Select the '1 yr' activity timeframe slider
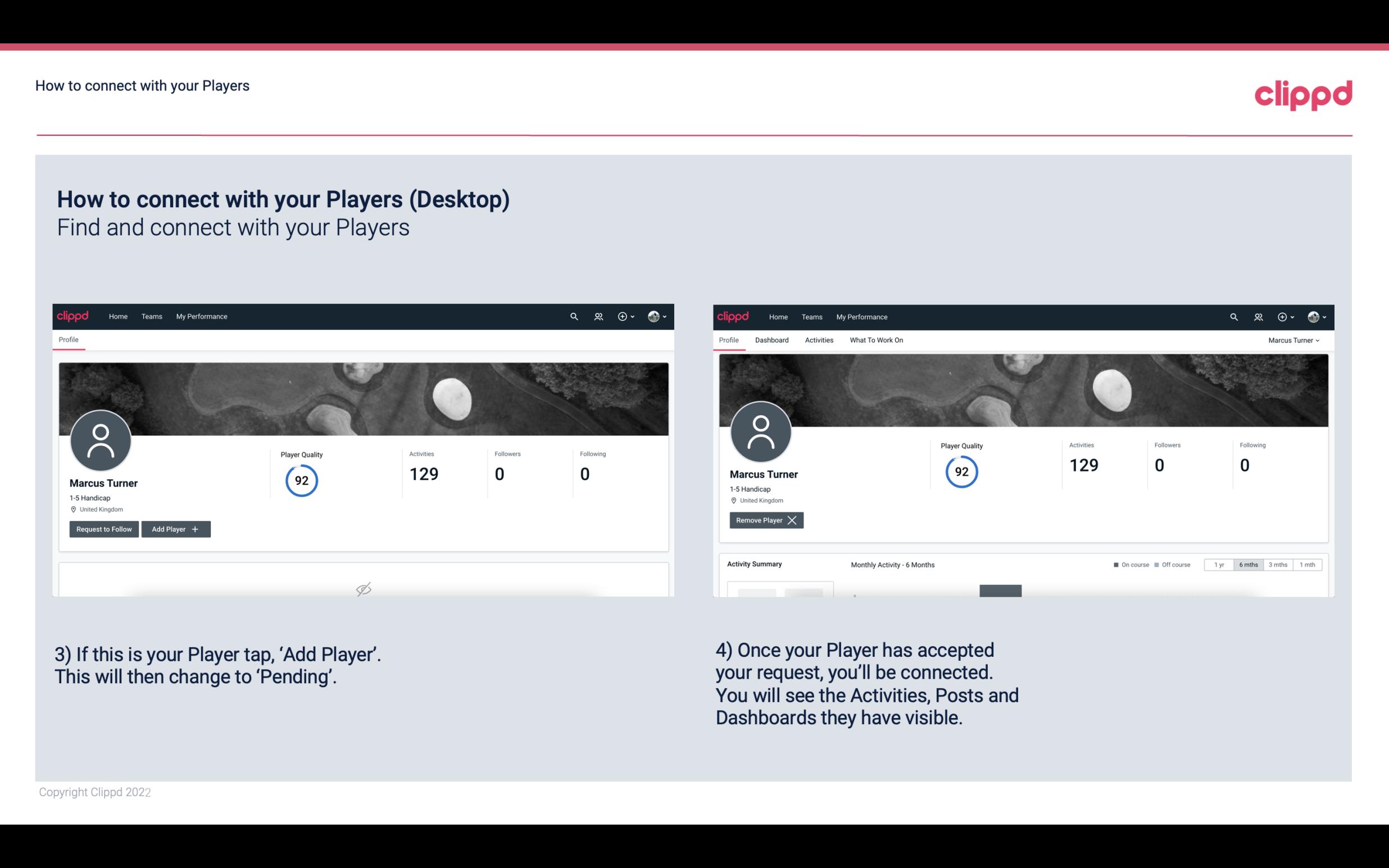 click(x=1218, y=564)
